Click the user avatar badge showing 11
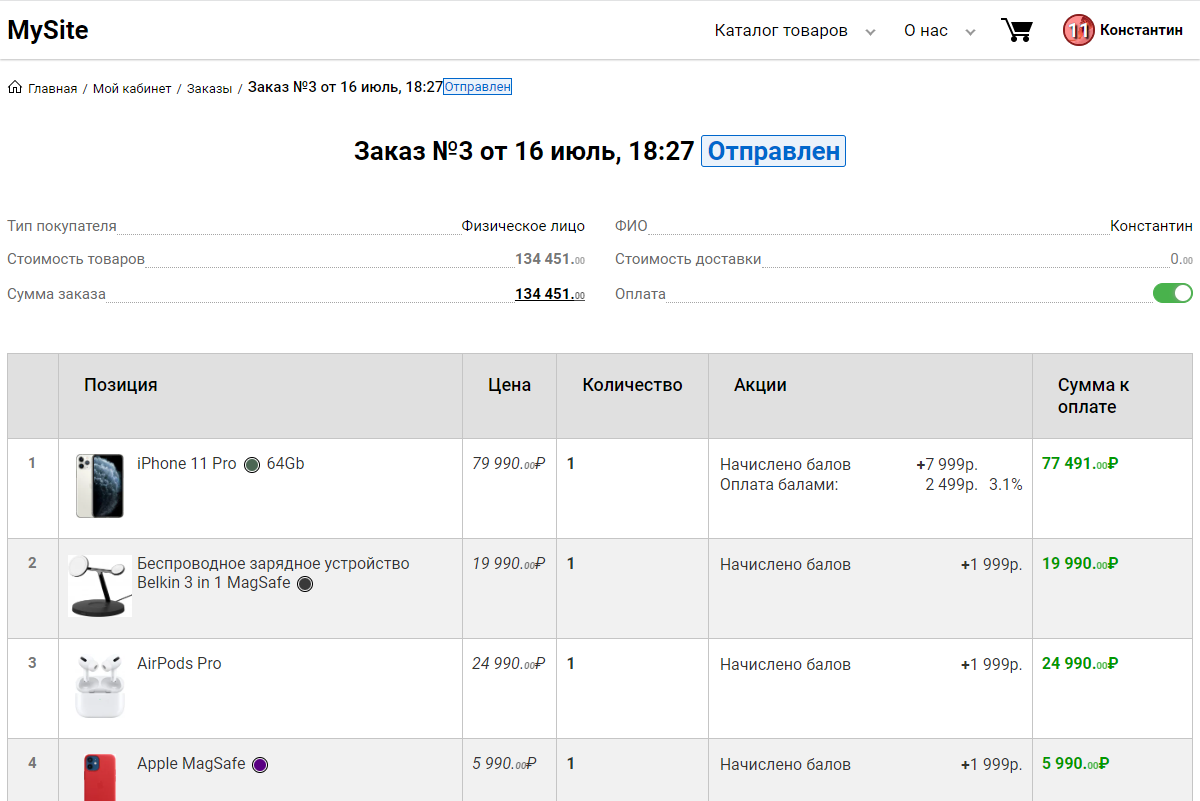The image size is (1200, 801). (1079, 30)
